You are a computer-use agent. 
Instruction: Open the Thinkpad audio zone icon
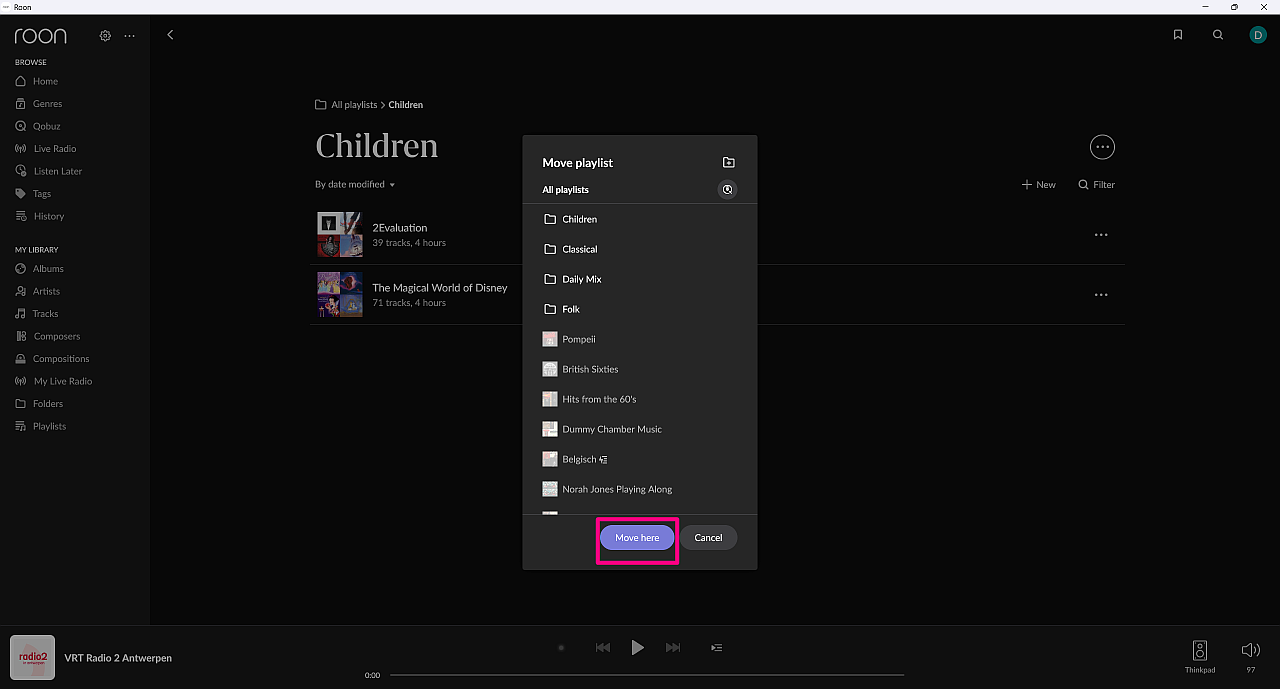[x=1200, y=650]
